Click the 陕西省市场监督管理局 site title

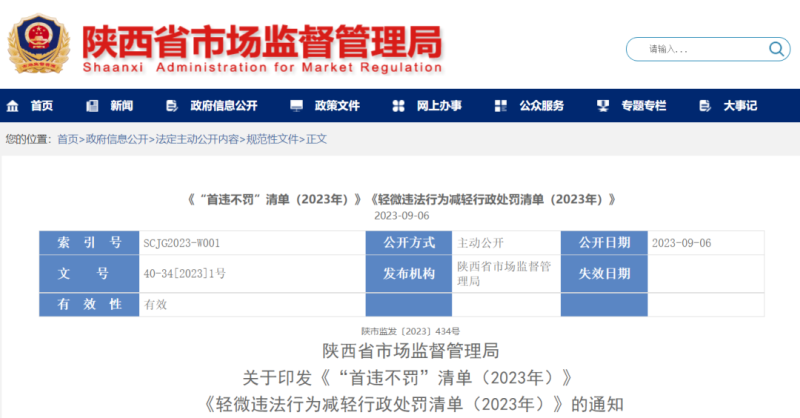coord(262,40)
